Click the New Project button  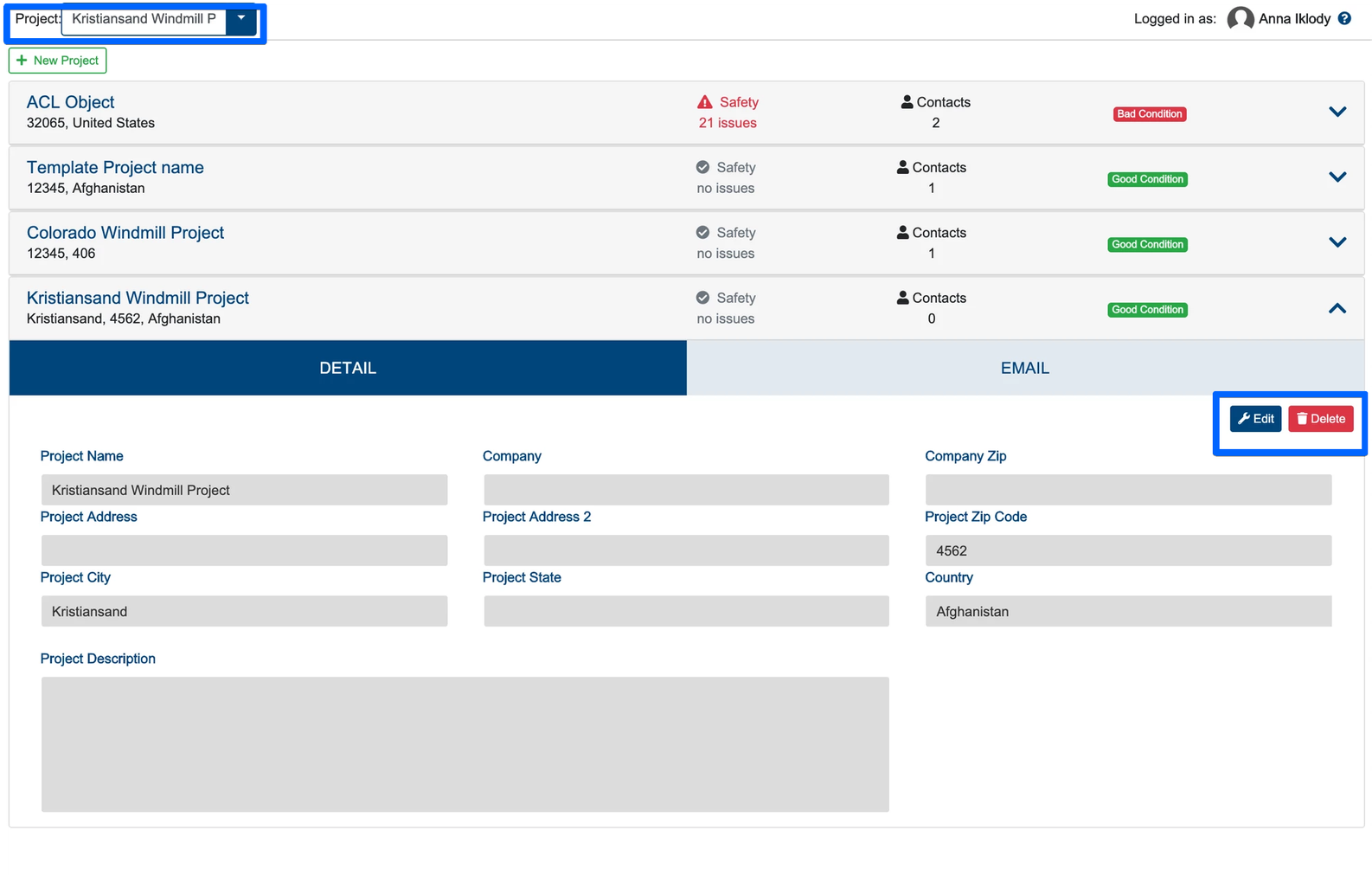58,61
